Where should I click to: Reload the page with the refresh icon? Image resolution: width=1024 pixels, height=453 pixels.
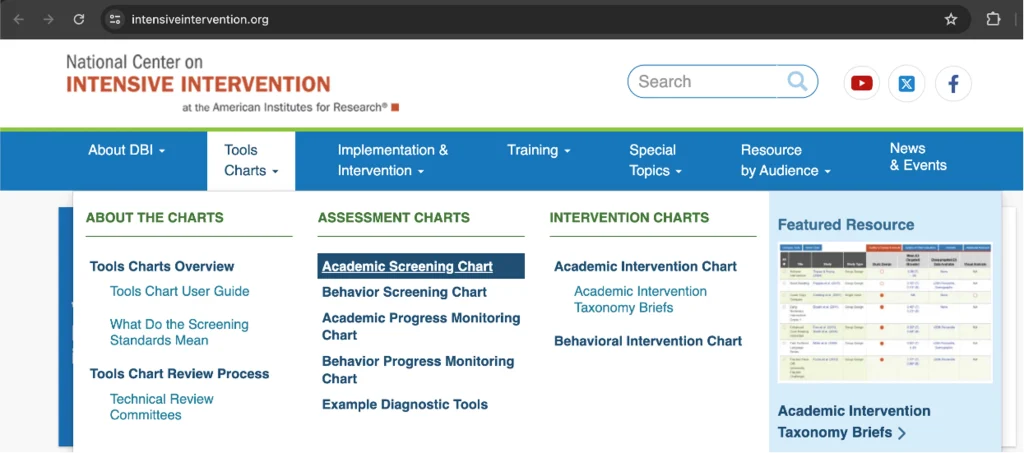[79, 19]
